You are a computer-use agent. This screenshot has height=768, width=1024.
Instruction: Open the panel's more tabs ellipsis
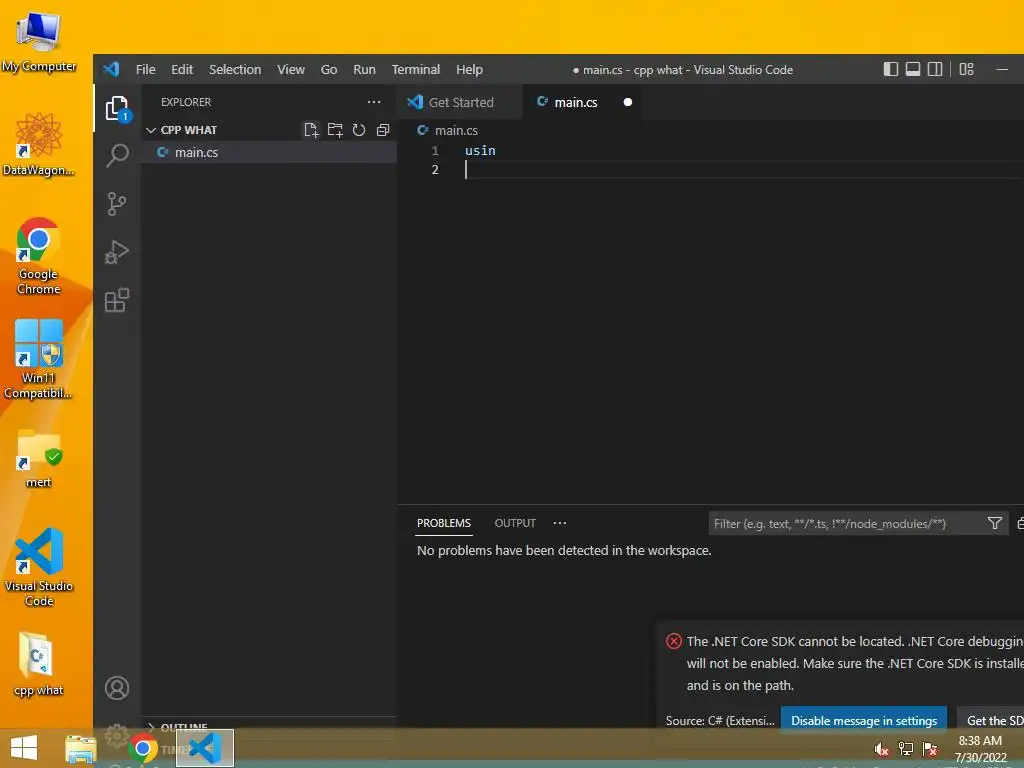pos(560,523)
